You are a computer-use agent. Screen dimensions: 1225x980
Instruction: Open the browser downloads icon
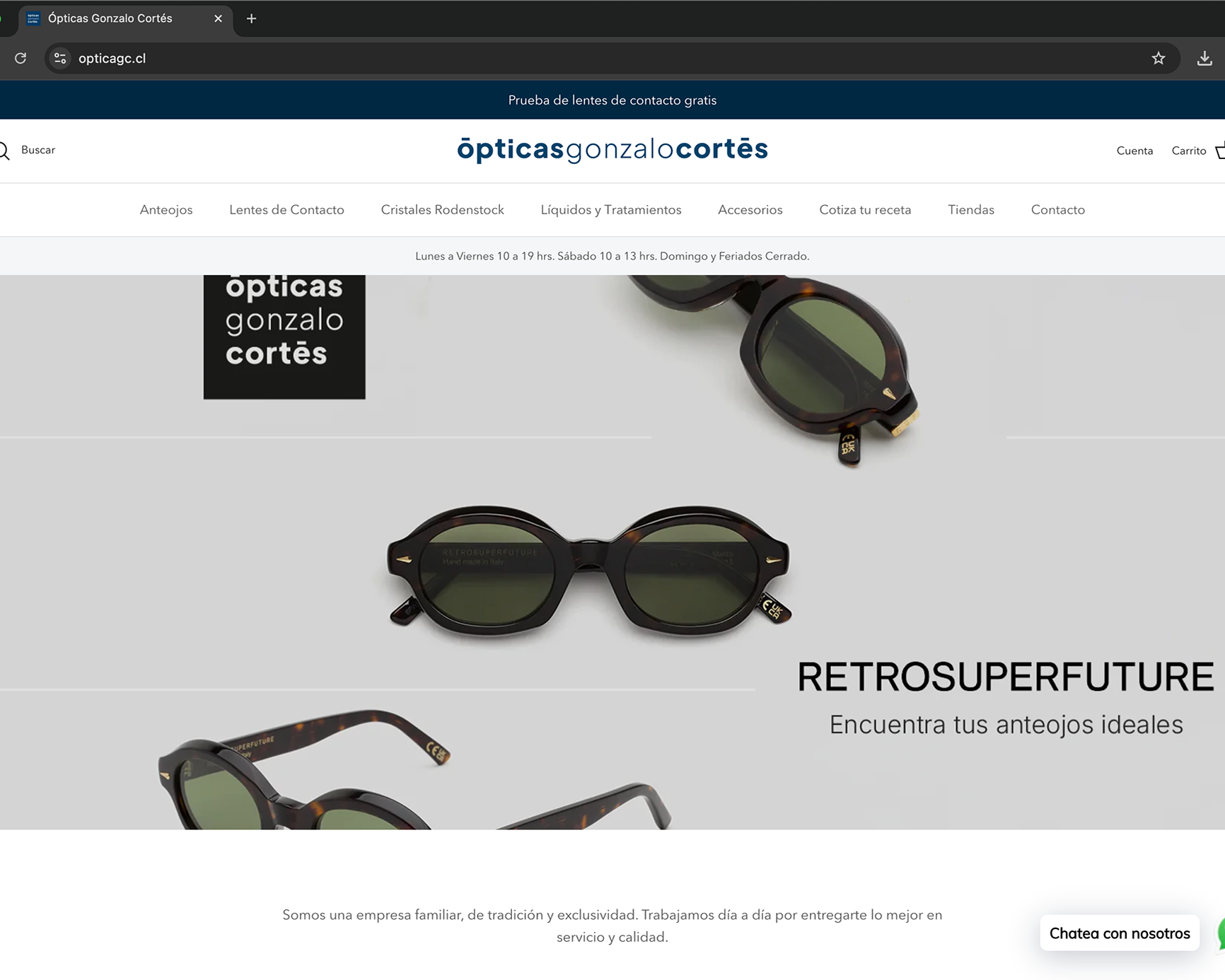coord(1204,58)
